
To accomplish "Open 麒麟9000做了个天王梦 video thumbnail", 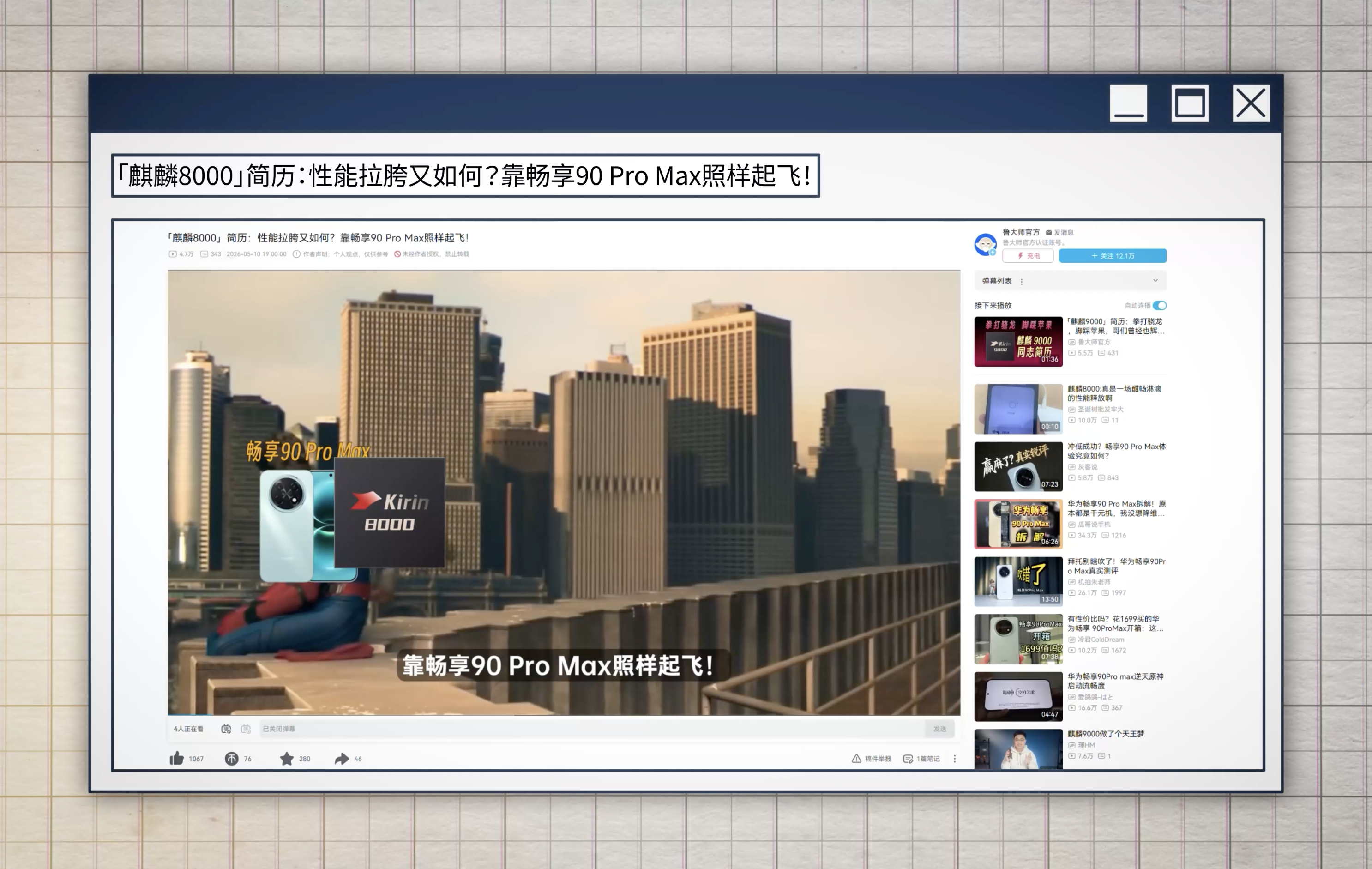I will 1018,749.
